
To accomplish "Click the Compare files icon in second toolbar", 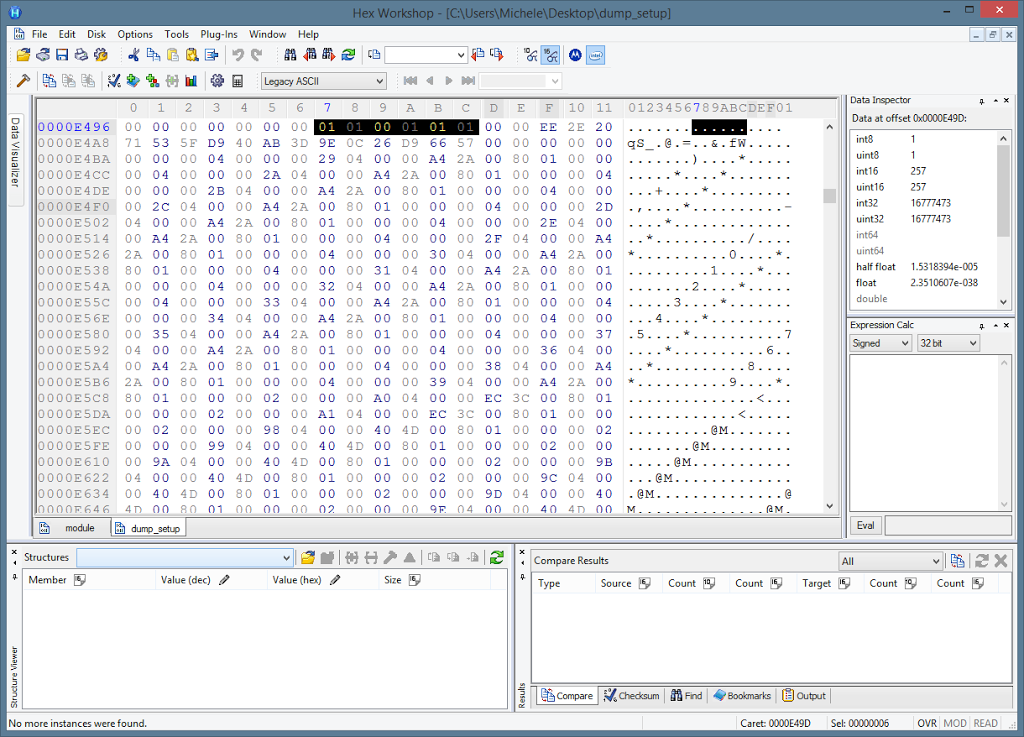I will [x=50, y=81].
